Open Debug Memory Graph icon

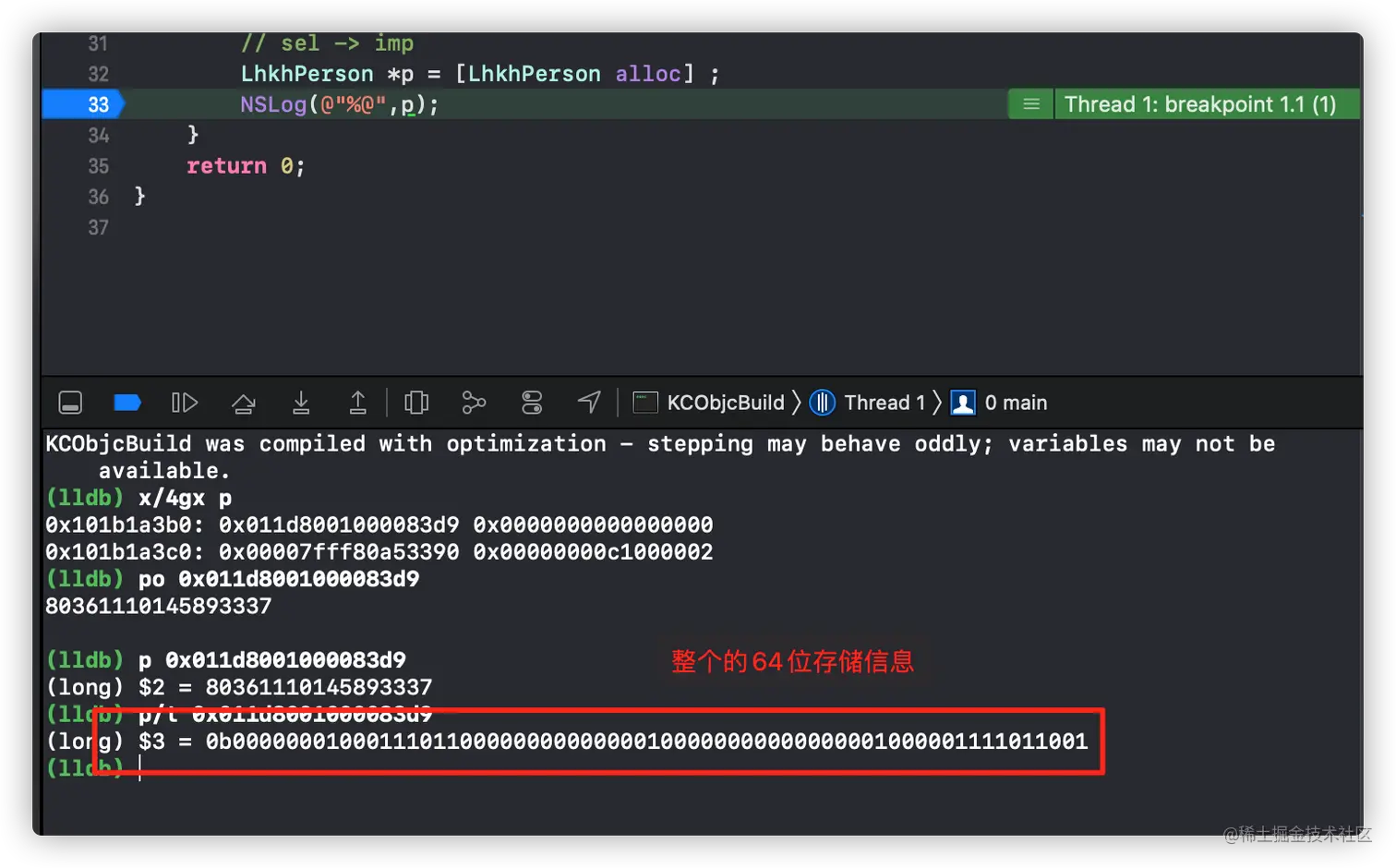point(474,403)
